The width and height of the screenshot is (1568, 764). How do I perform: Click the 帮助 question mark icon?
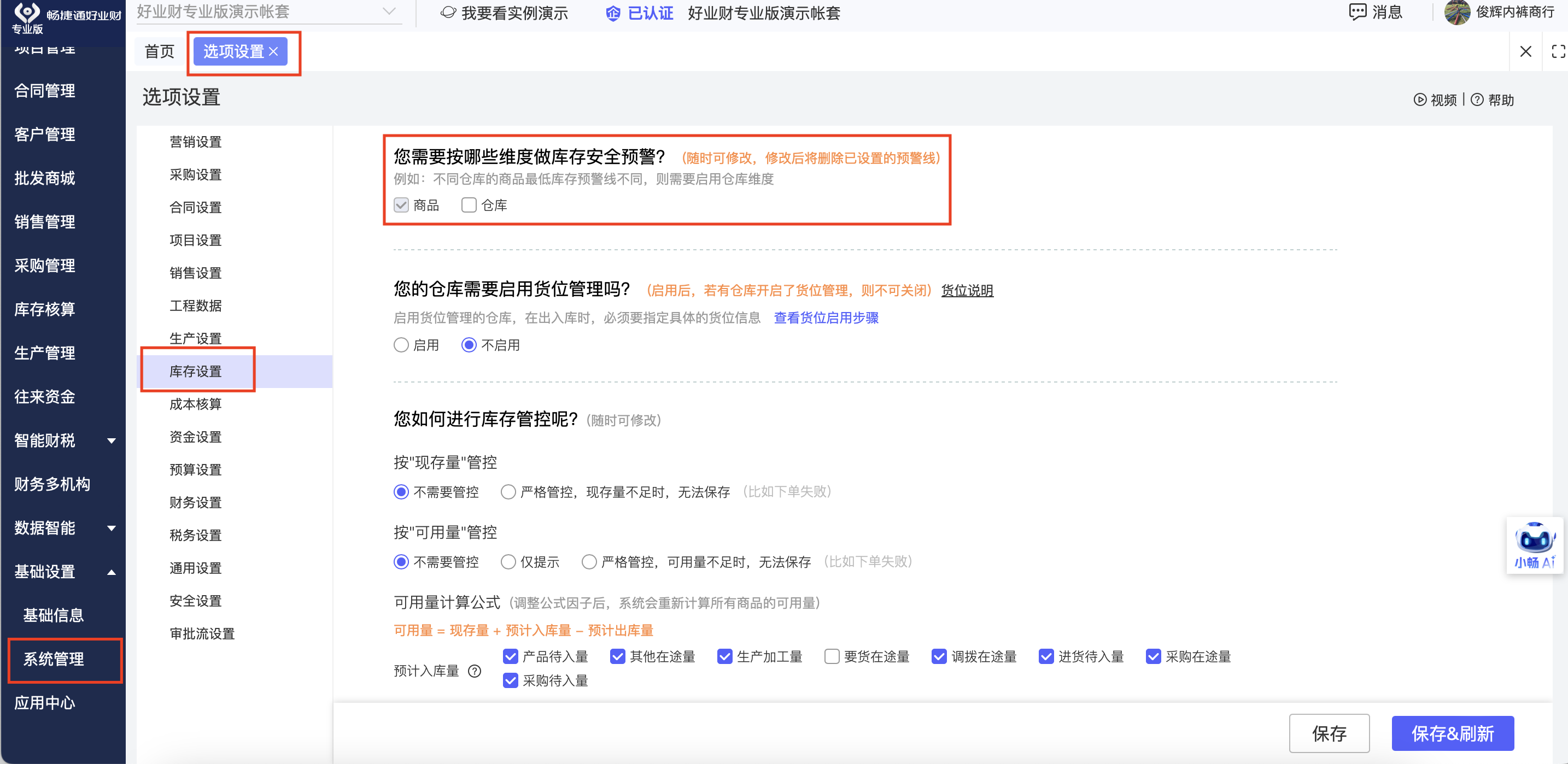coord(1477,100)
